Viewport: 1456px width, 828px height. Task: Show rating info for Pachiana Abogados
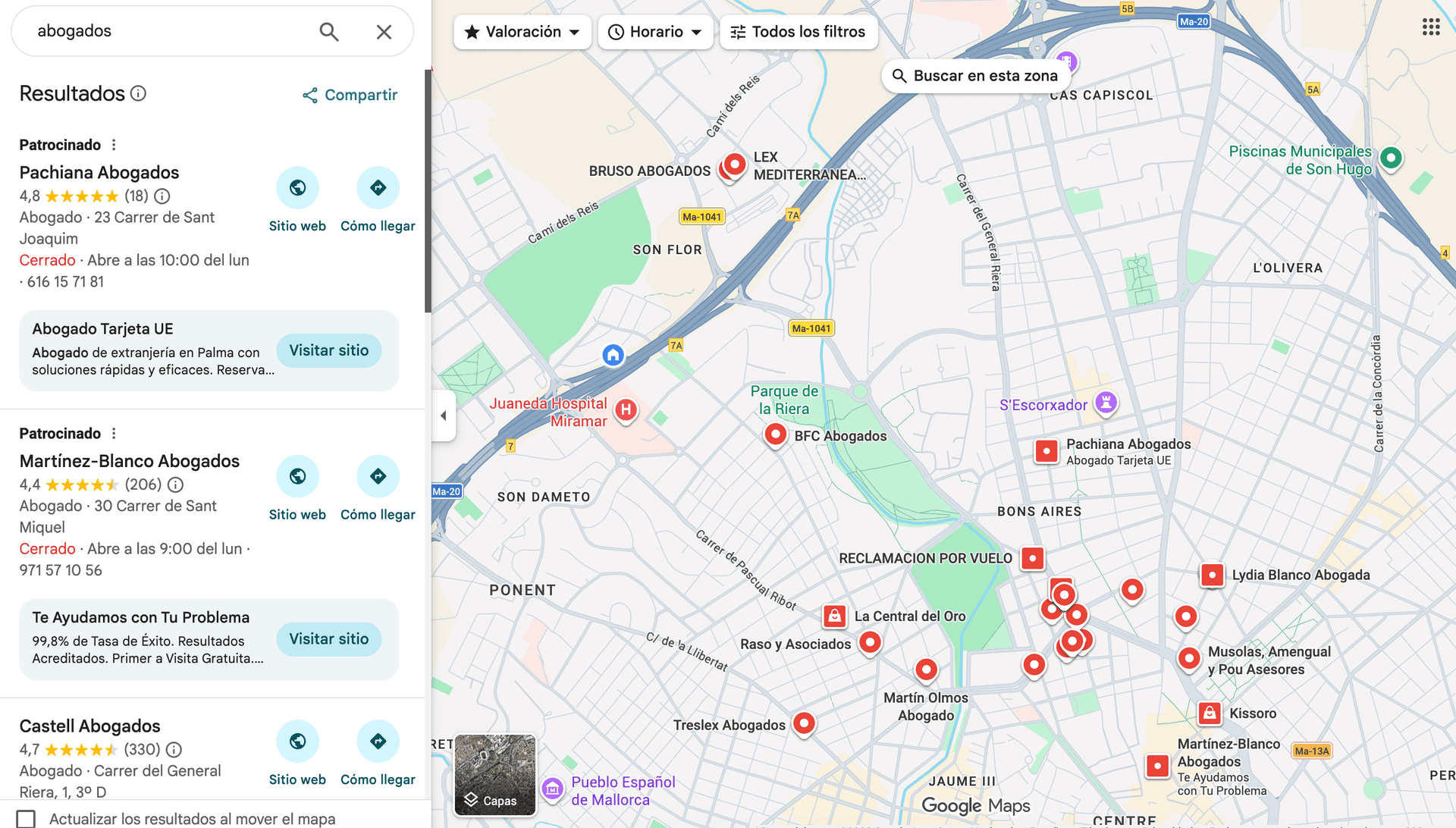[162, 196]
